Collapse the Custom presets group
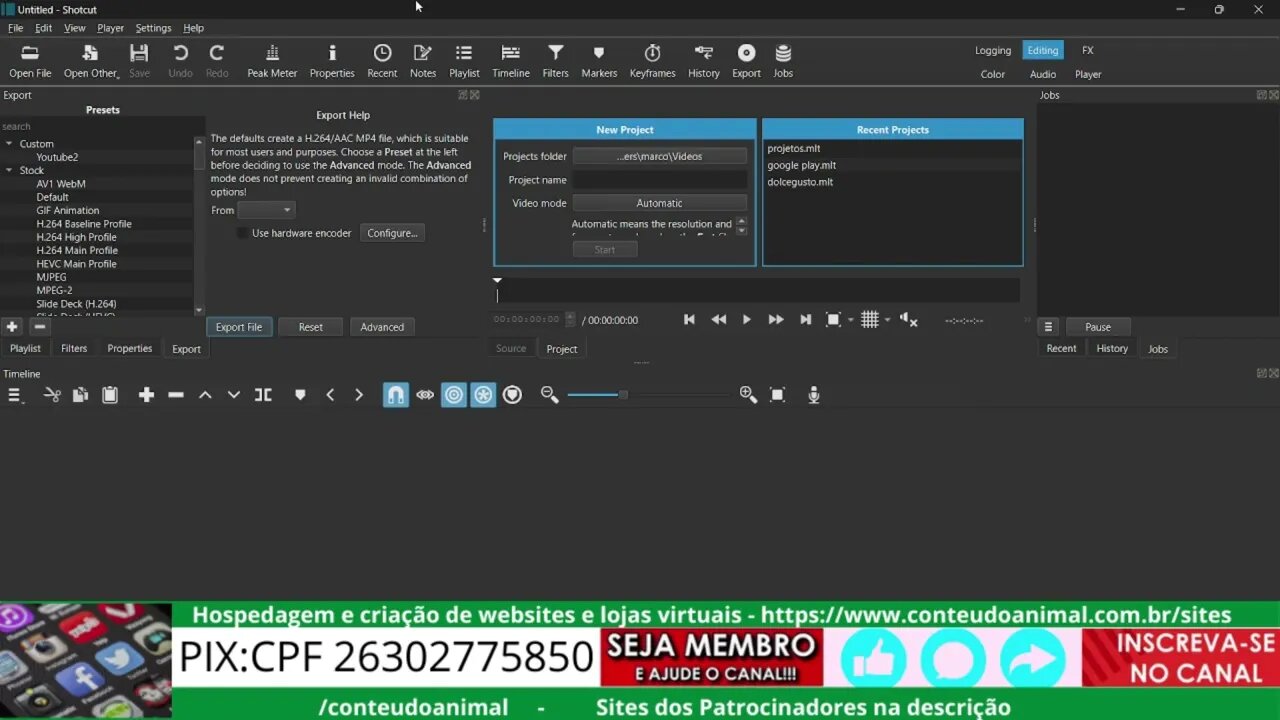Viewport: 1280px width, 720px height. (9, 144)
